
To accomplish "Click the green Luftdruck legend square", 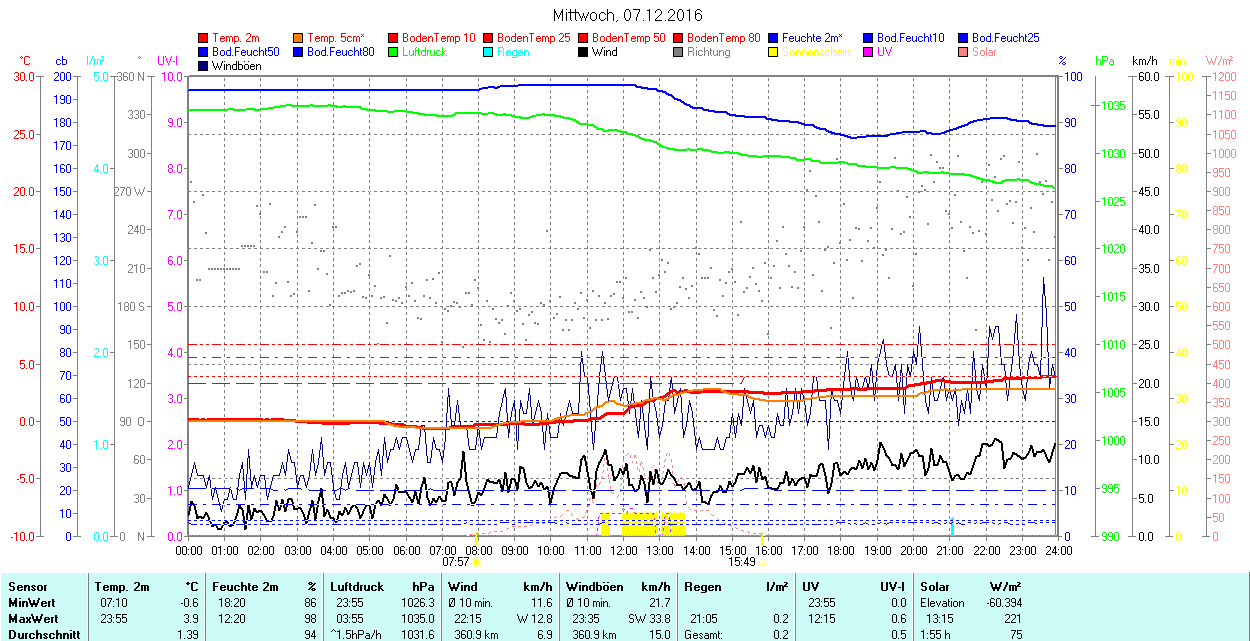I will (394, 52).
